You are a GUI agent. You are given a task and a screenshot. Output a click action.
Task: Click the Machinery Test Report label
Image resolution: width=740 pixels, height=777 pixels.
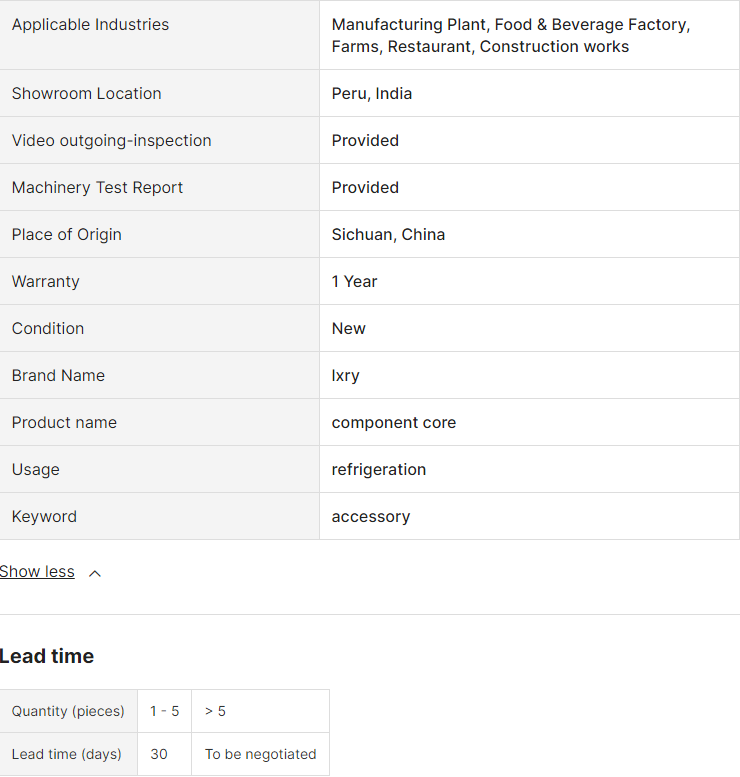click(x=97, y=188)
